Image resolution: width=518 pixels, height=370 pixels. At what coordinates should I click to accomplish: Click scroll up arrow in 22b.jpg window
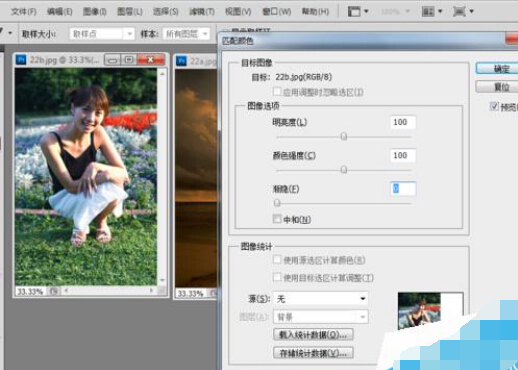(x=162, y=73)
